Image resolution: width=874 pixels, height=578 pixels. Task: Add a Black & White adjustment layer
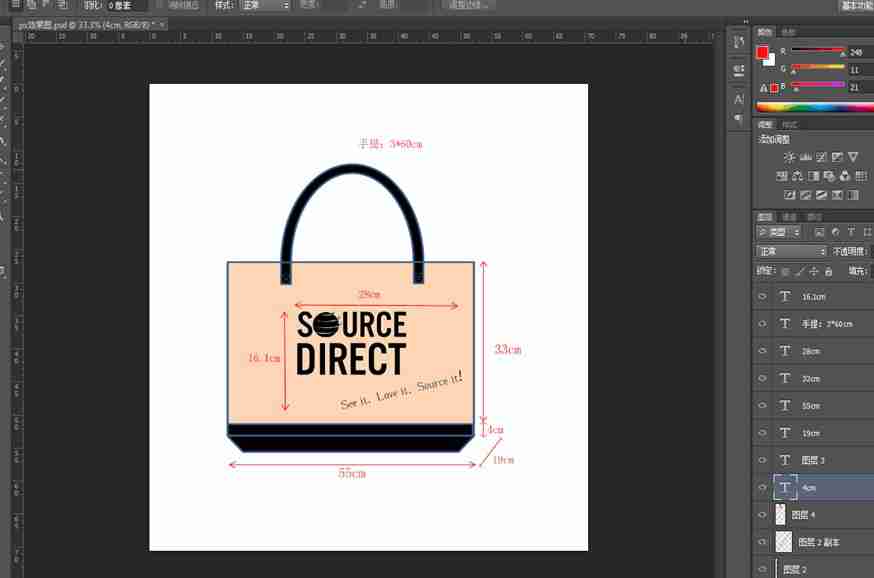coord(814,176)
